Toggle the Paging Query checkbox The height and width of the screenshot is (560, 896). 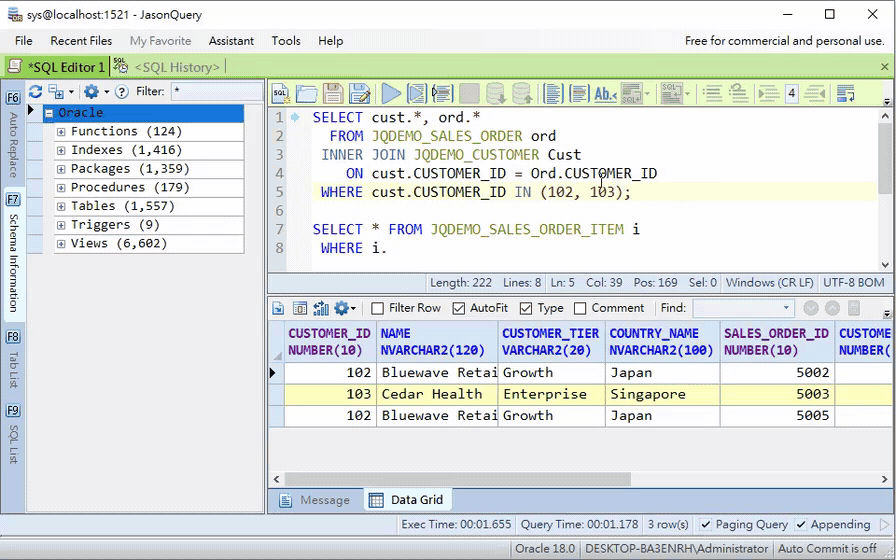pos(706,525)
